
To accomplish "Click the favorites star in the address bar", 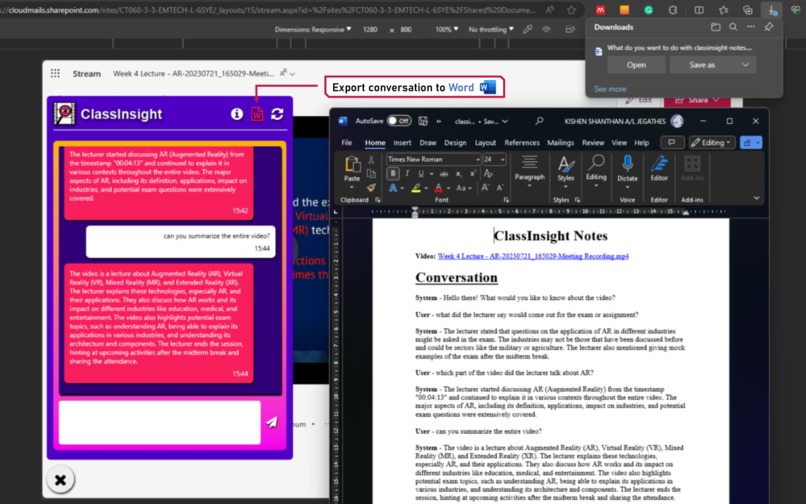I will click(571, 10).
